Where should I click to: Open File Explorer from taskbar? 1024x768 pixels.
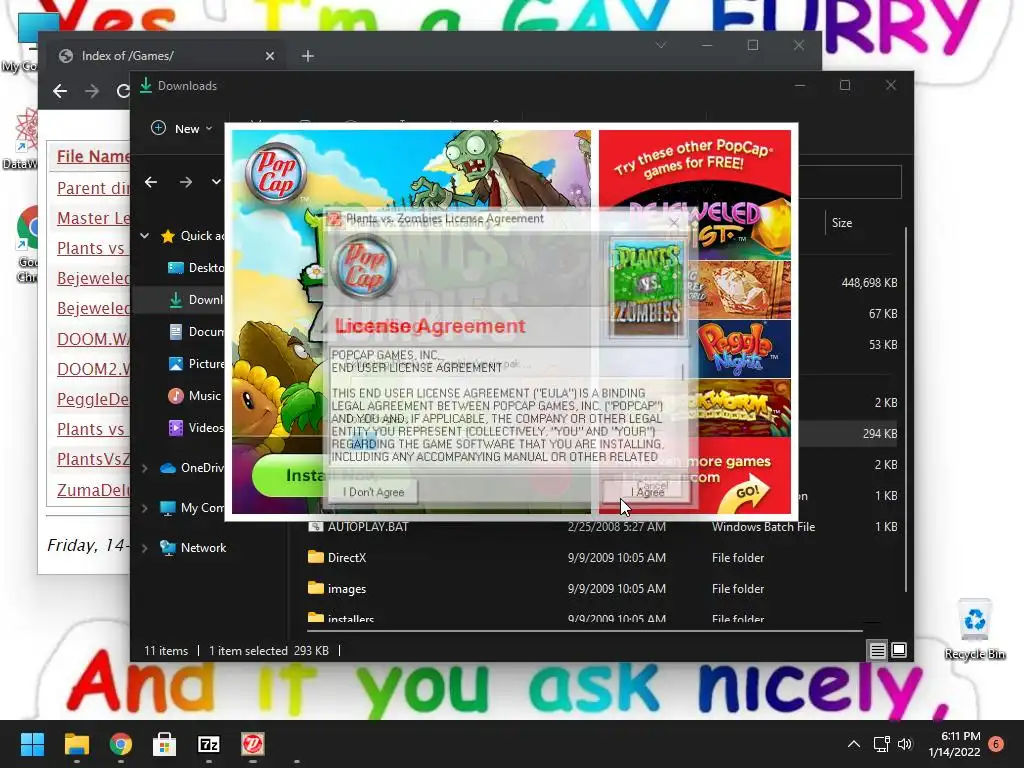coord(76,744)
